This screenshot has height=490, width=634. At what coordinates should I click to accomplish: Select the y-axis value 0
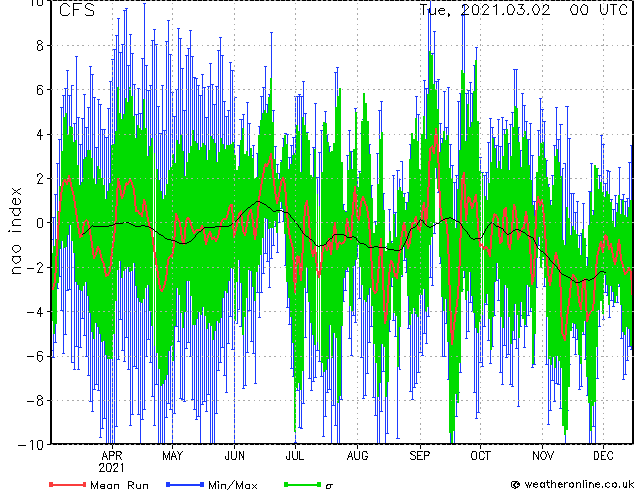pos(40,223)
